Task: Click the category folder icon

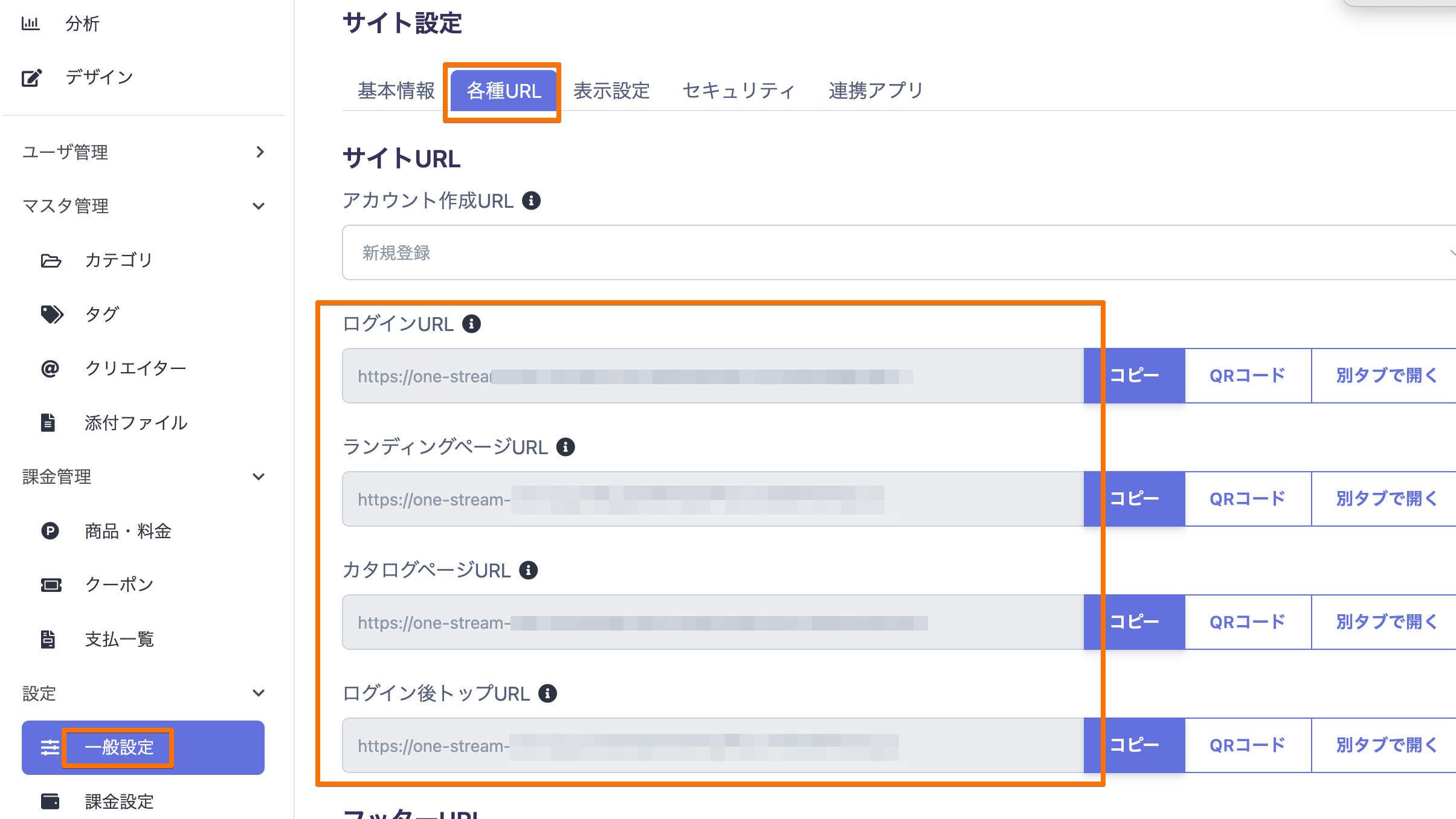Action: click(51, 260)
